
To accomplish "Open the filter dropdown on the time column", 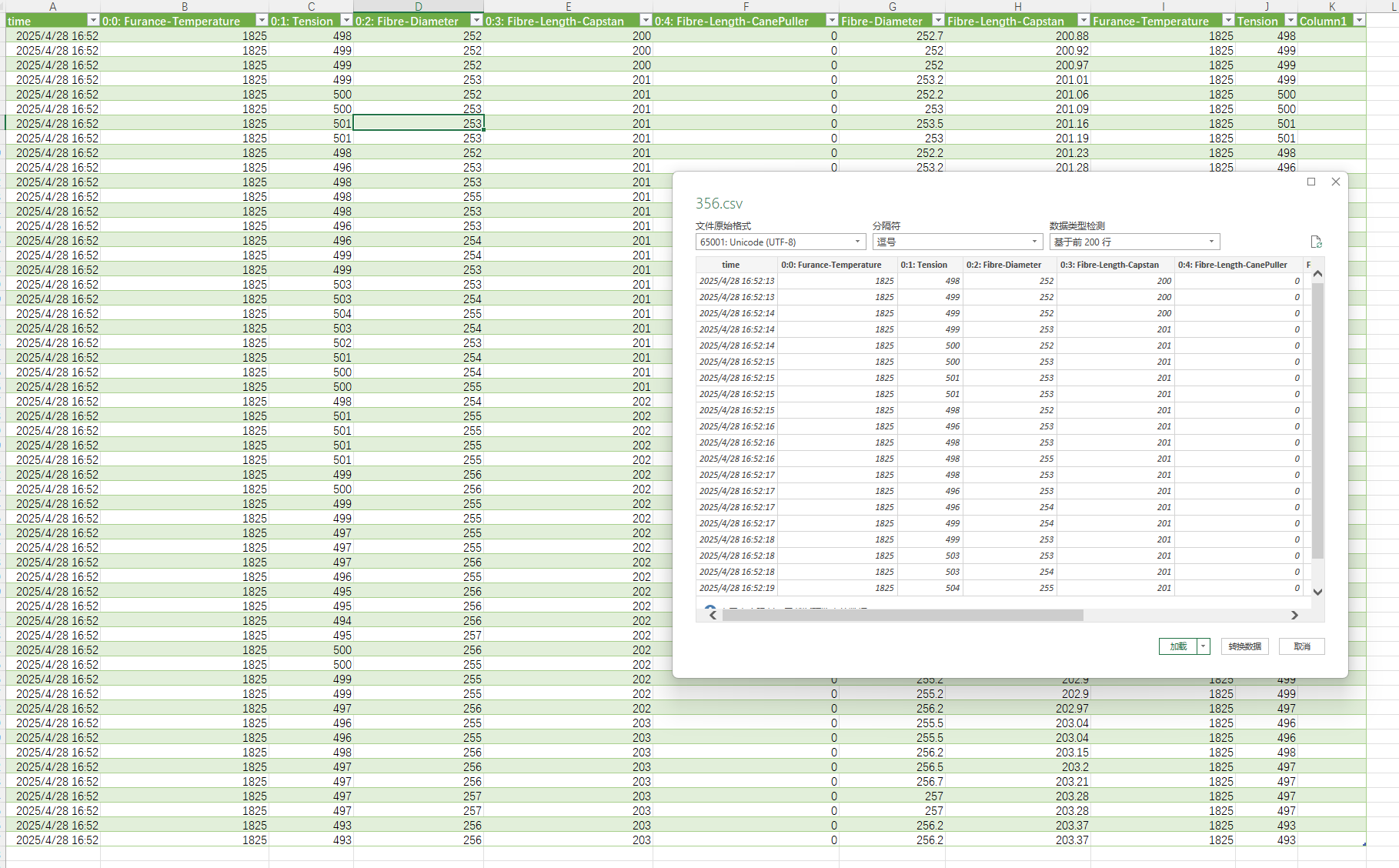I will pos(93,21).
